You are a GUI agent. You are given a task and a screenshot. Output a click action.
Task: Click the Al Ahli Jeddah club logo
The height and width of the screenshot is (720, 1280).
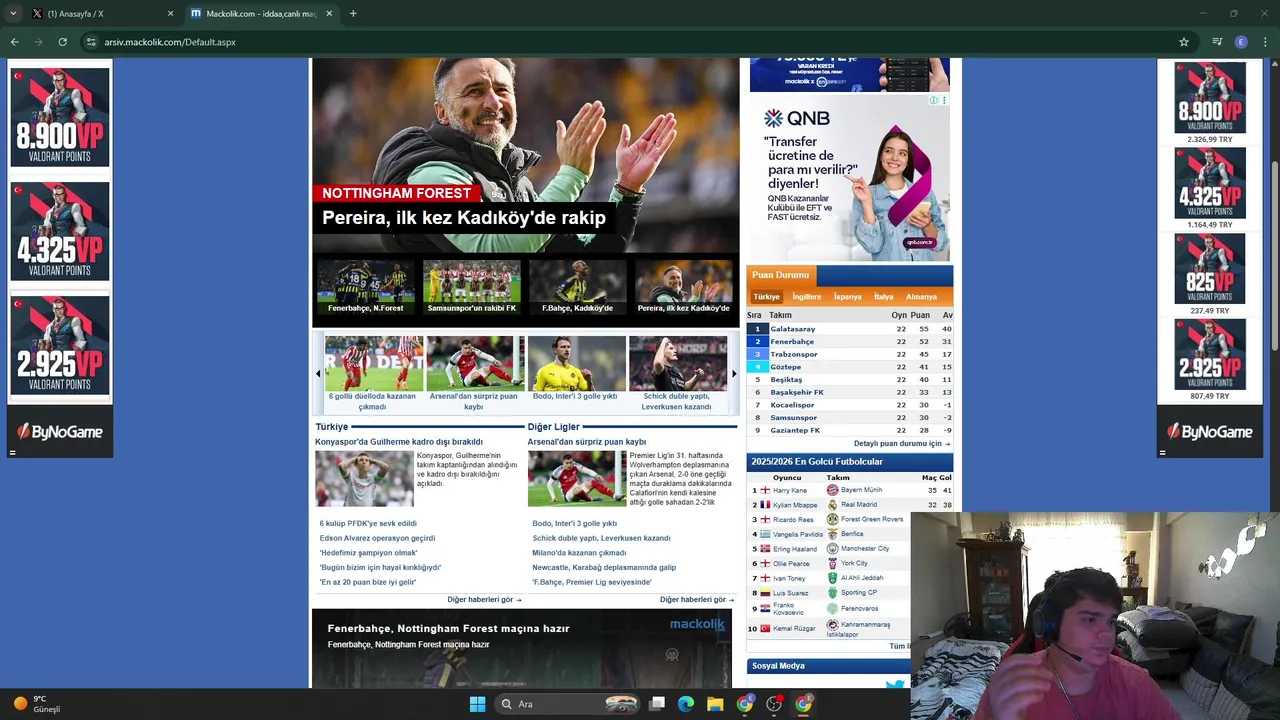pyautogui.click(x=832, y=578)
